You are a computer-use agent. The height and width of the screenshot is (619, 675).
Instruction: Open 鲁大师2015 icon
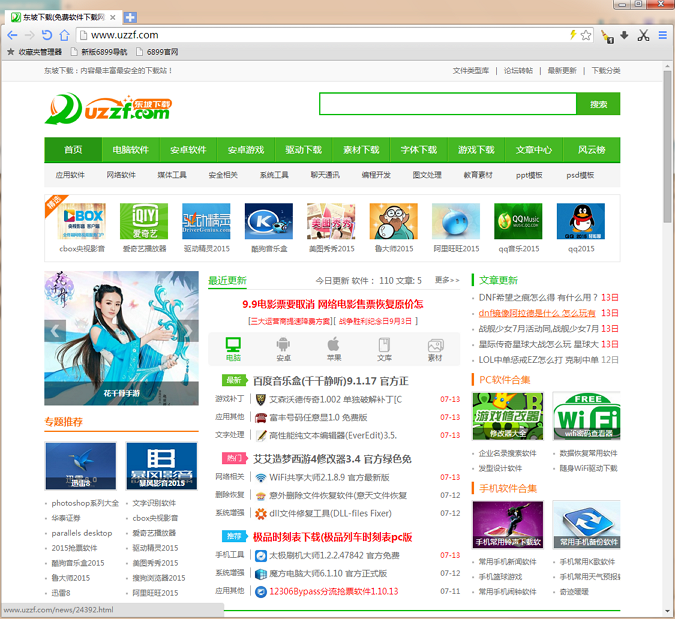click(393, 221)
